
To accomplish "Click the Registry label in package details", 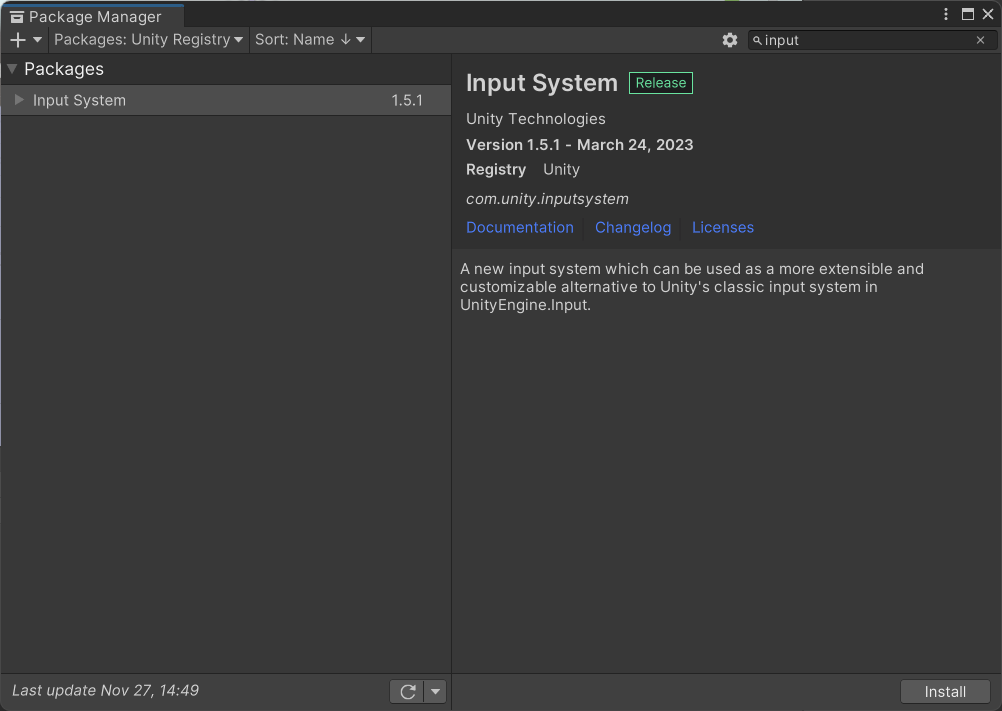I will pos(496,169).
